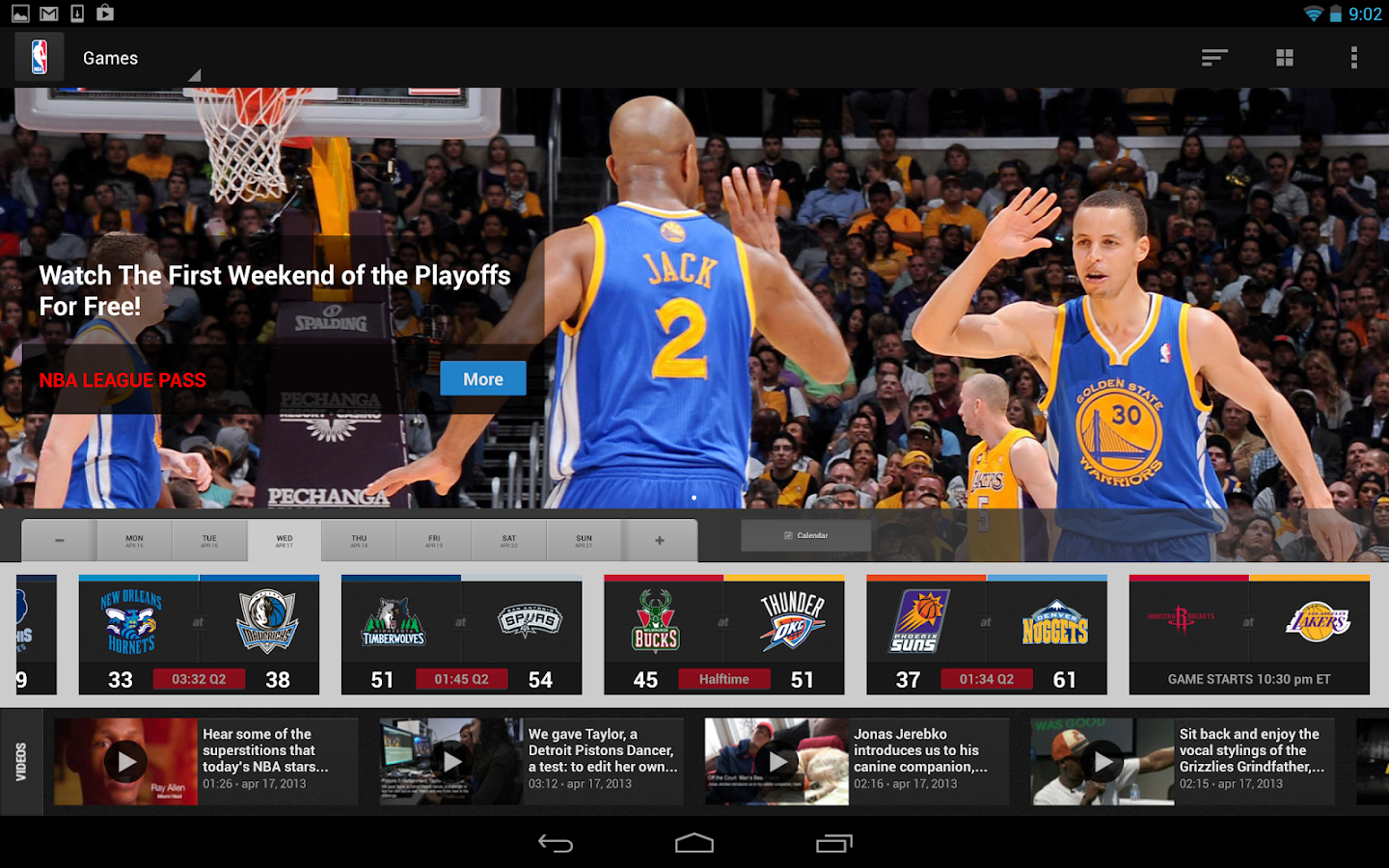Image resolution: width=1389 pixels, height=868 pixels.
Task: Tap the Dallas Mavericks logo
Action: point(266,622)
